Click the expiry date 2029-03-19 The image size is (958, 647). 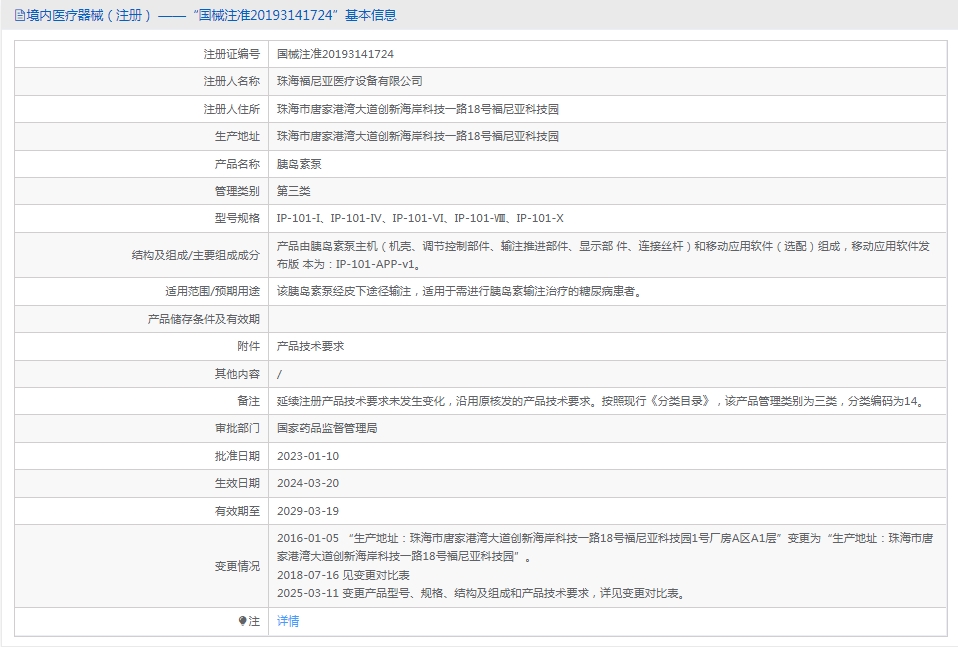click(308, 511)
